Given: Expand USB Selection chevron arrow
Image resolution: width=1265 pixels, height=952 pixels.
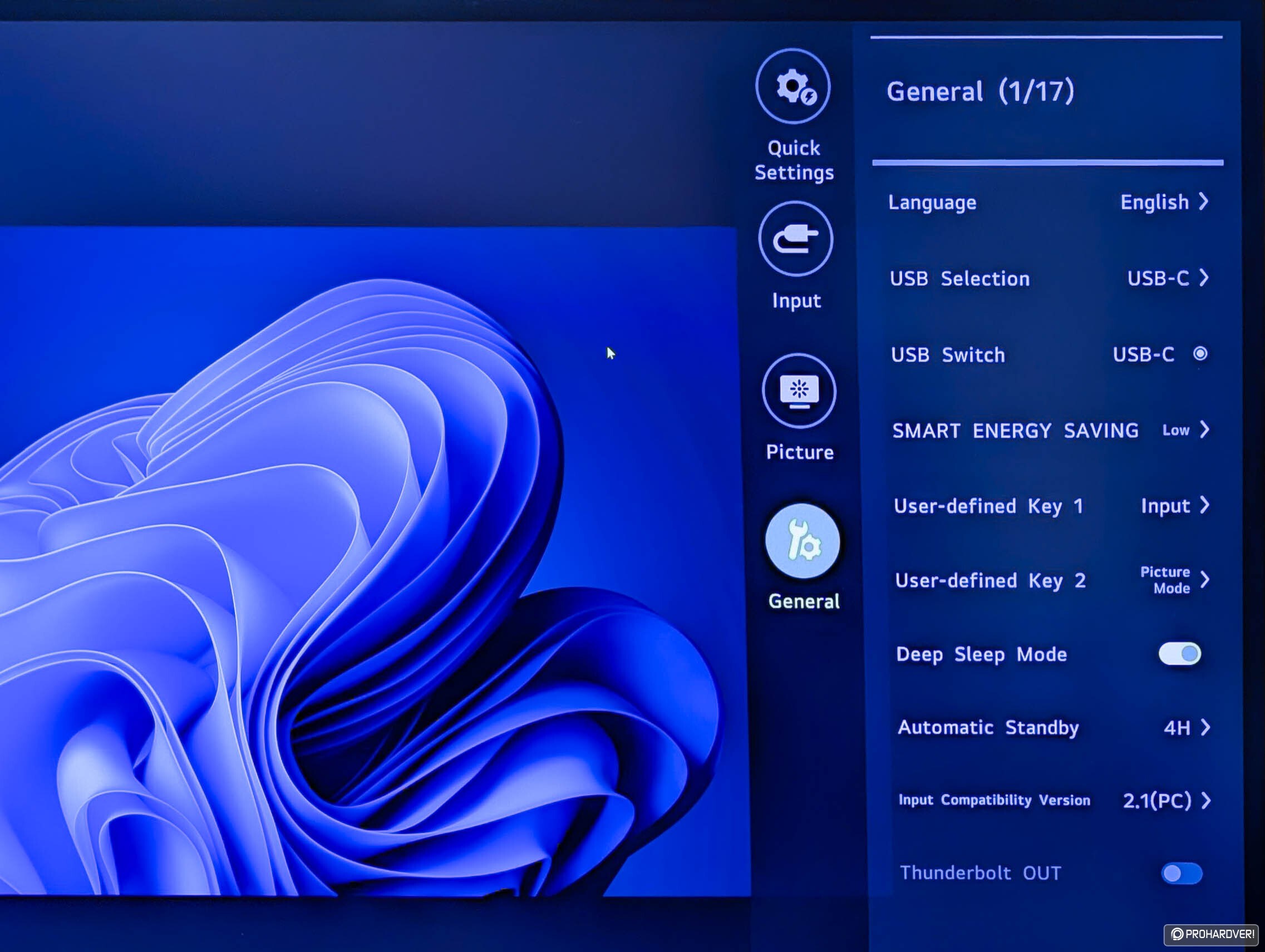Looking at the screenshot, I should pos(1204,277).
